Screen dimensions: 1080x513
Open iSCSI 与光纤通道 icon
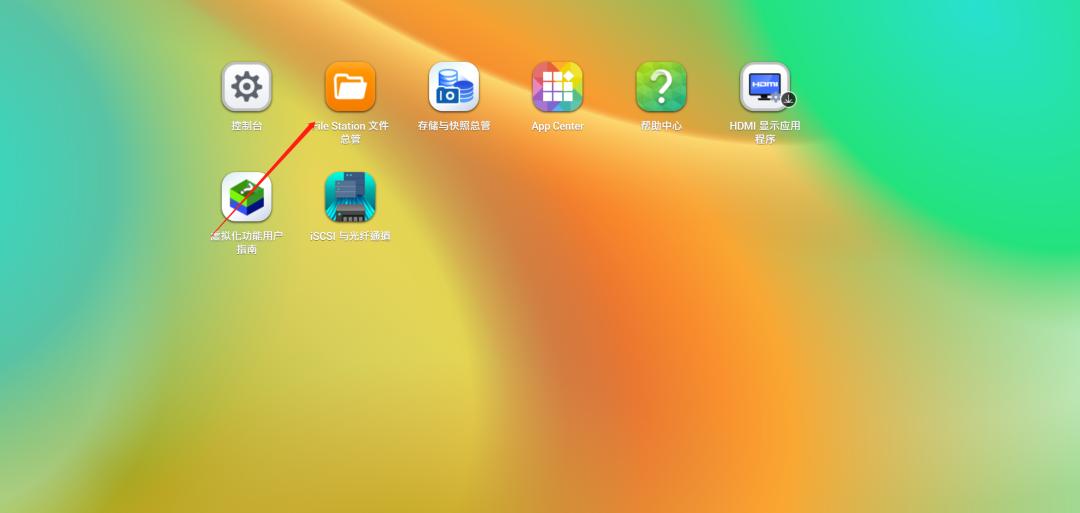(351, 197)
